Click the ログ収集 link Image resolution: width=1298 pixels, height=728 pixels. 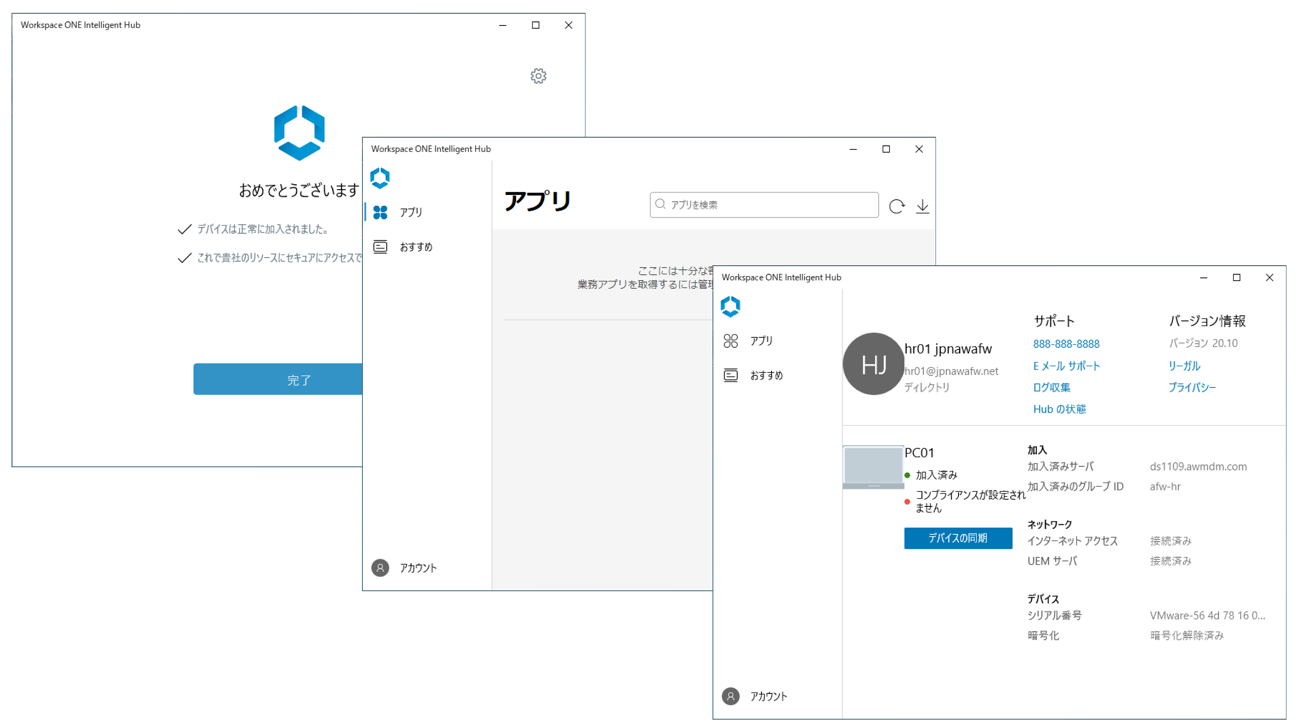pos(1052,387)
